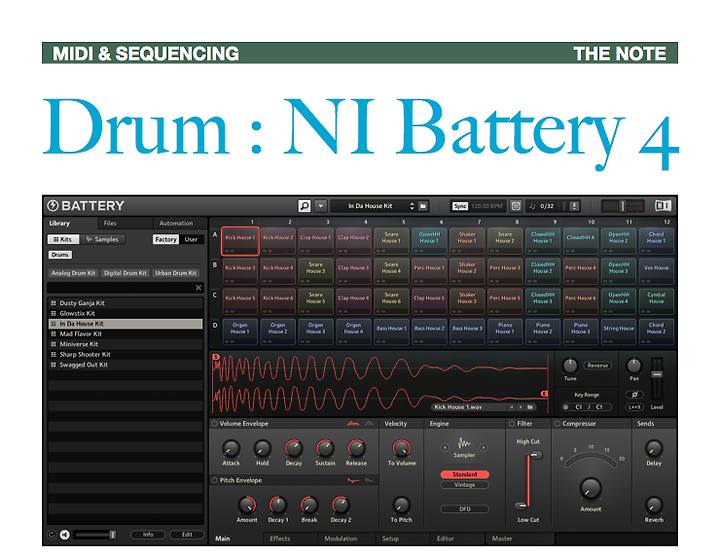Click the purge/memory icon next to BPM
This screenshot has height=558, width=720.
tap(516, 206)
